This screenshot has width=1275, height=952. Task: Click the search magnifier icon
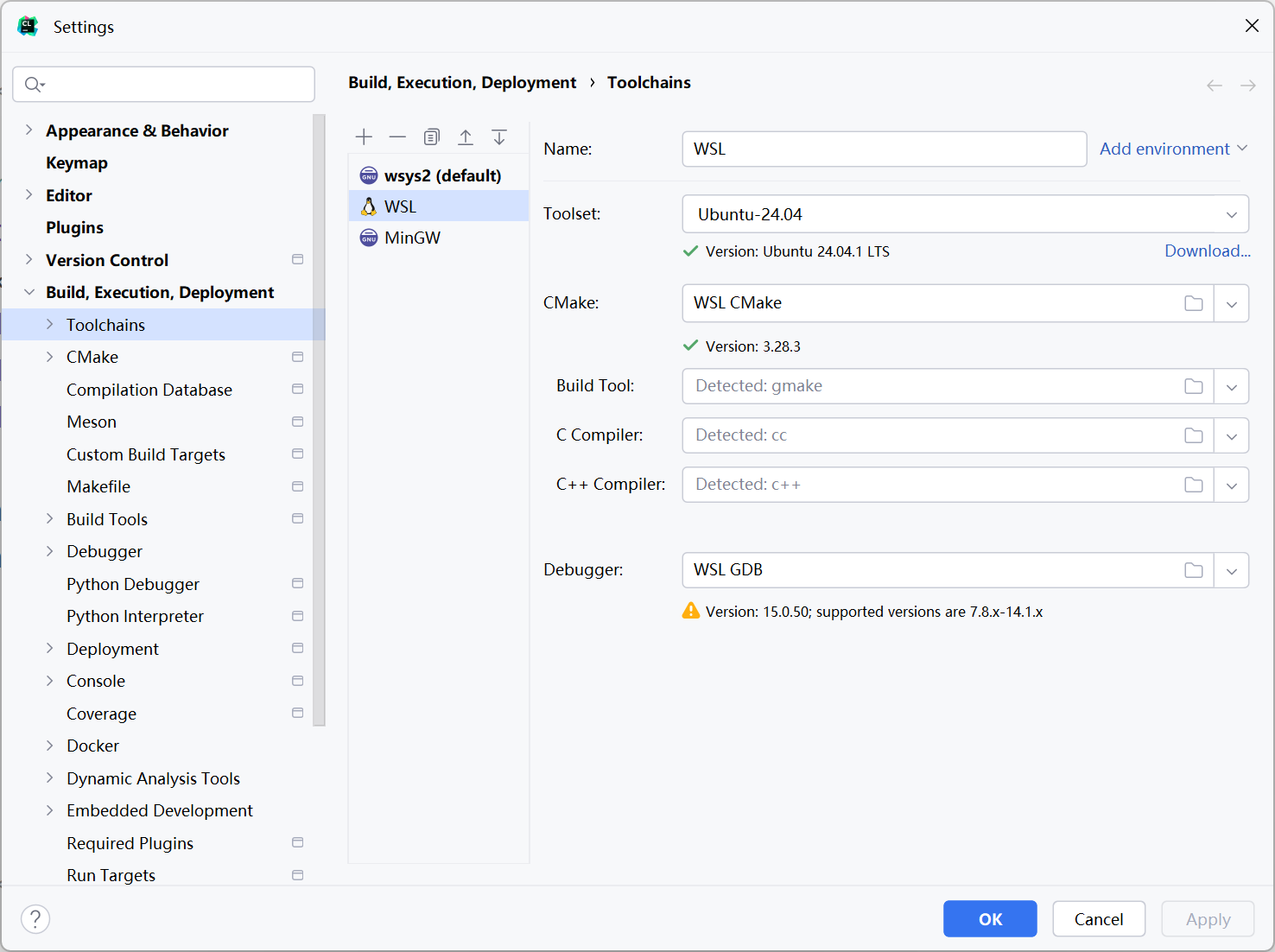coord(35,84)
